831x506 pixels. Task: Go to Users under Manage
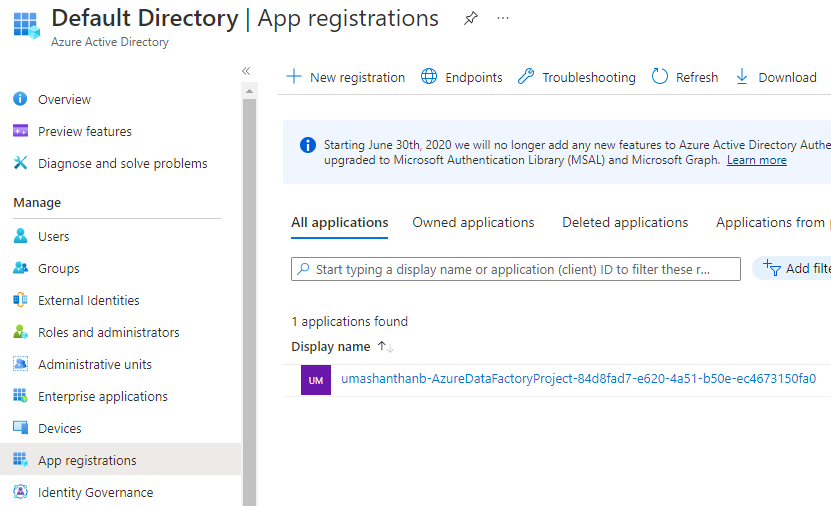(x=54, y=236)
